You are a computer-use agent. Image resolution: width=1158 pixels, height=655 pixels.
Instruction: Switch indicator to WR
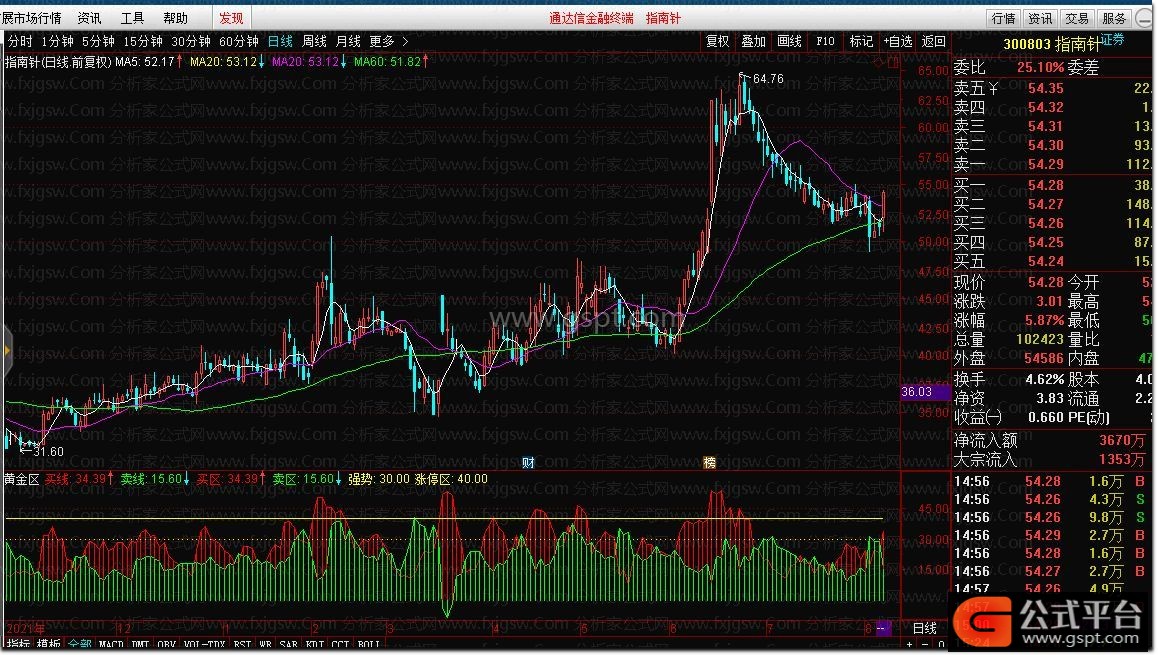(265, 644)
